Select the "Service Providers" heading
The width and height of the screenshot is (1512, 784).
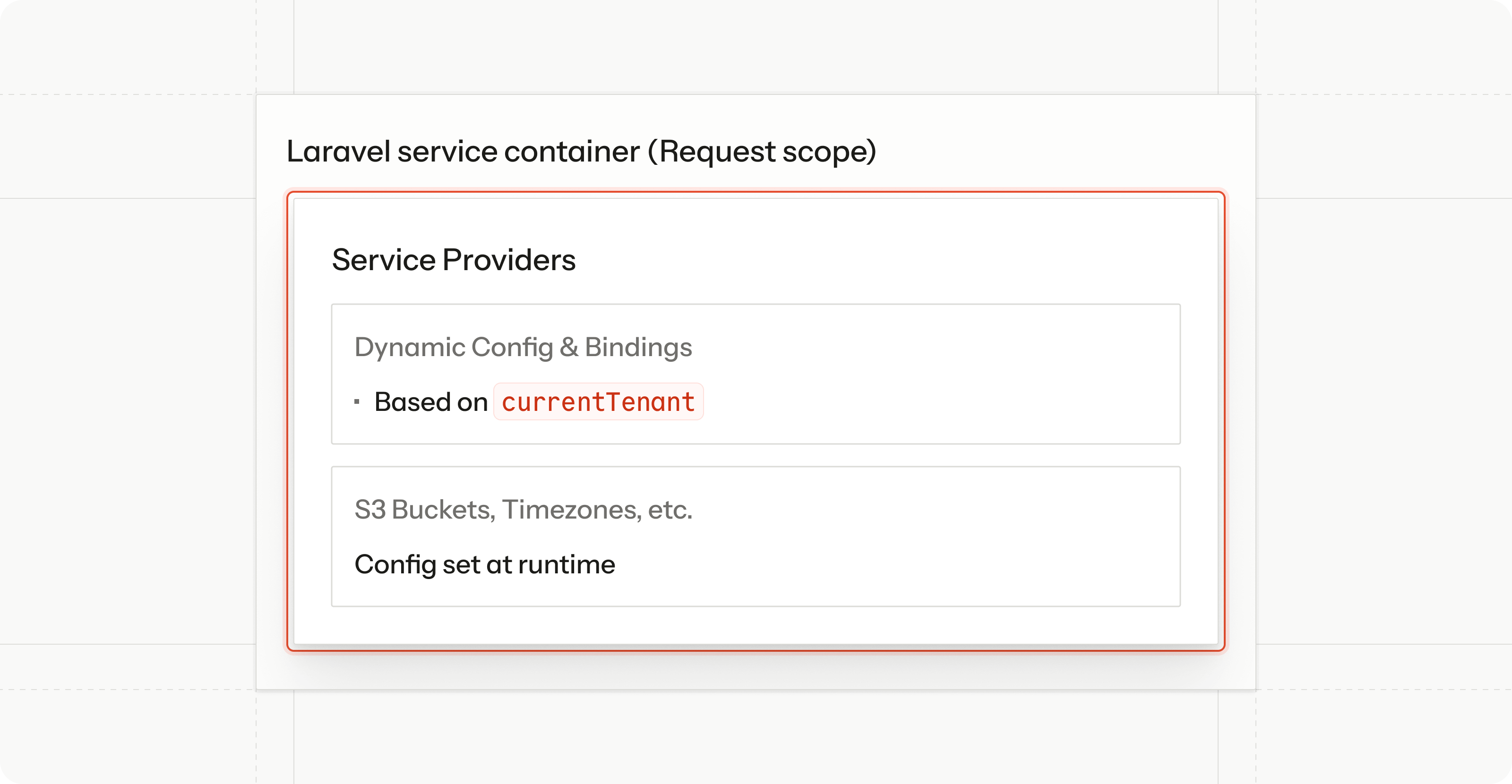[x=454, y=260]
